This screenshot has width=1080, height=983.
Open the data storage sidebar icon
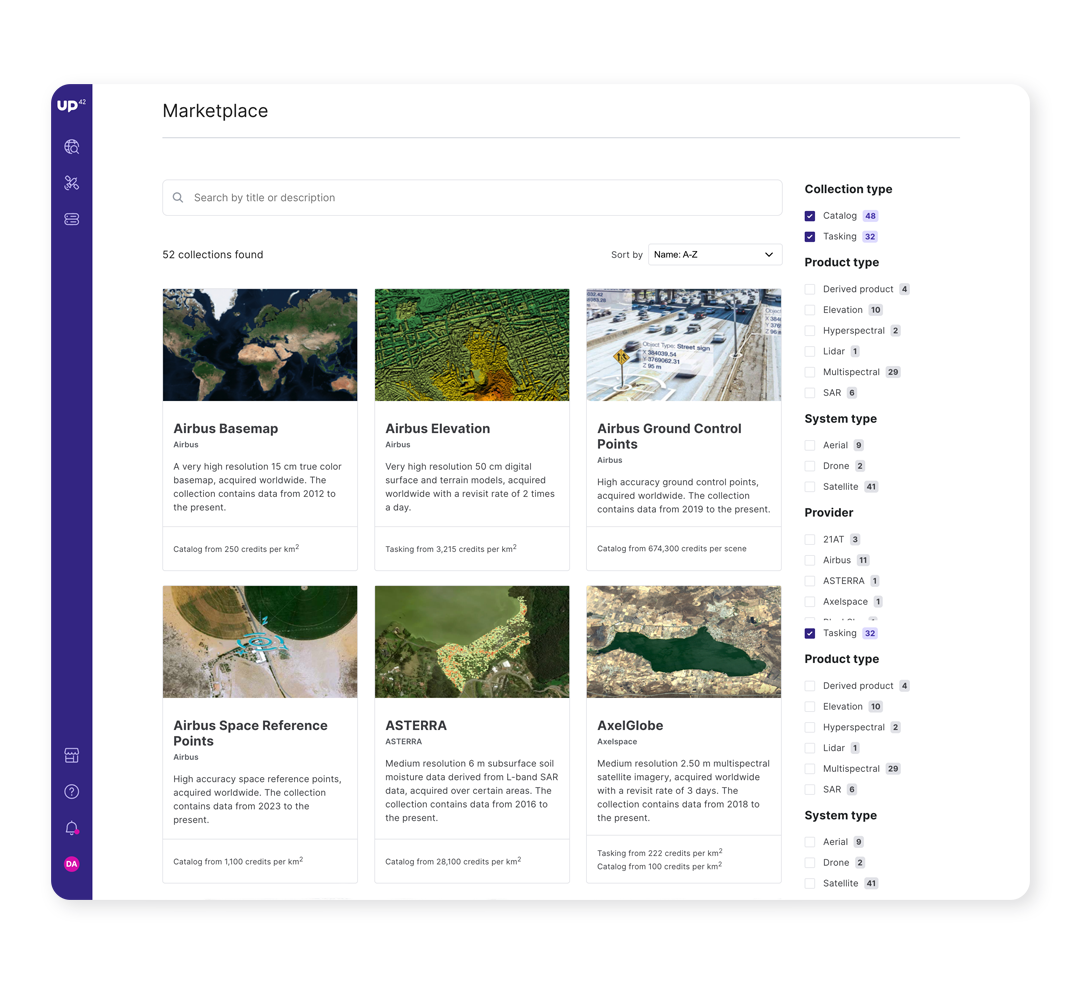(x=72, y=219)
